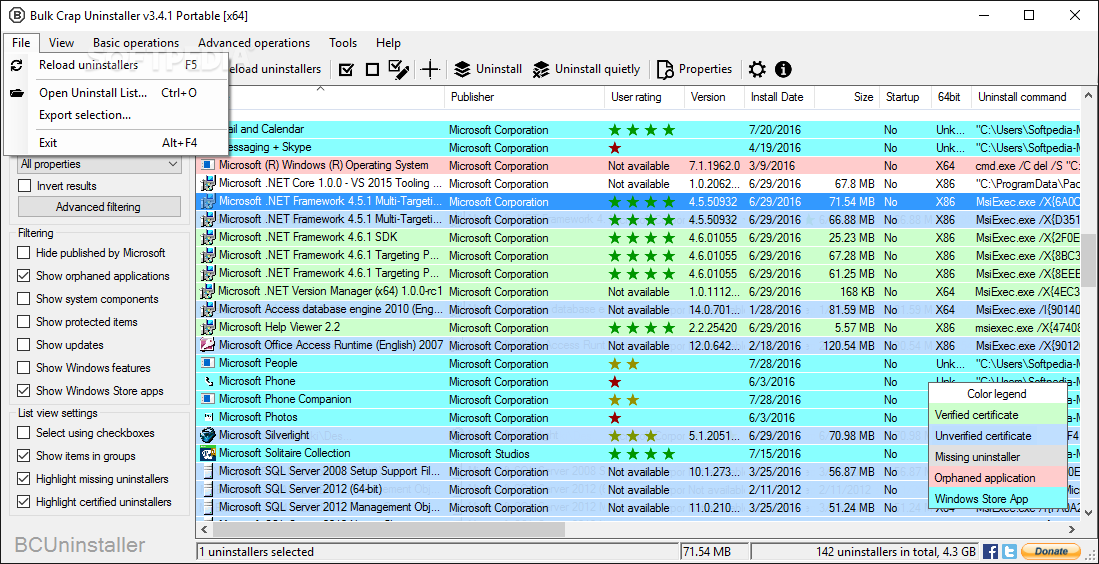Viewport: 1099px width, 564px height.
Task: Sort by the Install Date column header
Action: point(779,97)
